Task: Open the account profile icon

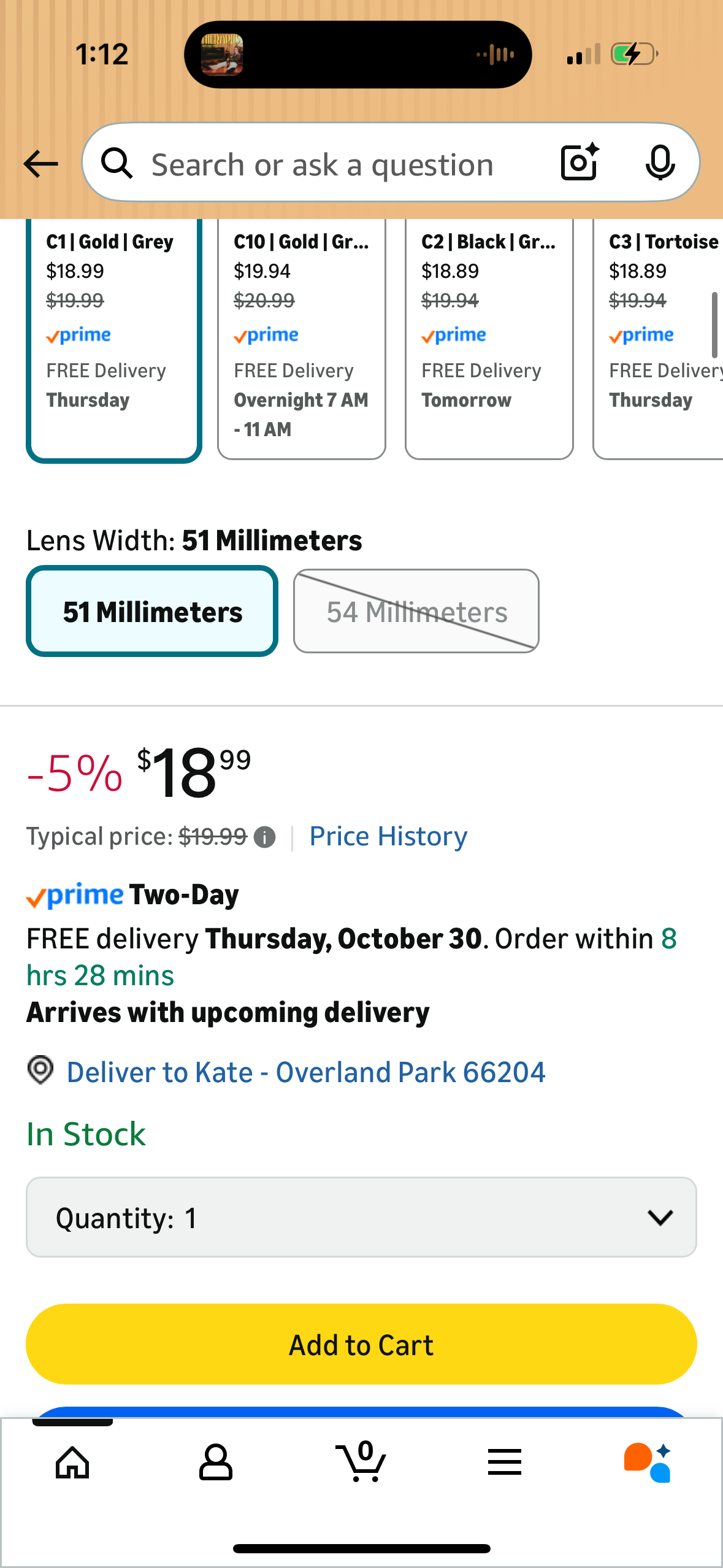Action: tap(215, 1462)
